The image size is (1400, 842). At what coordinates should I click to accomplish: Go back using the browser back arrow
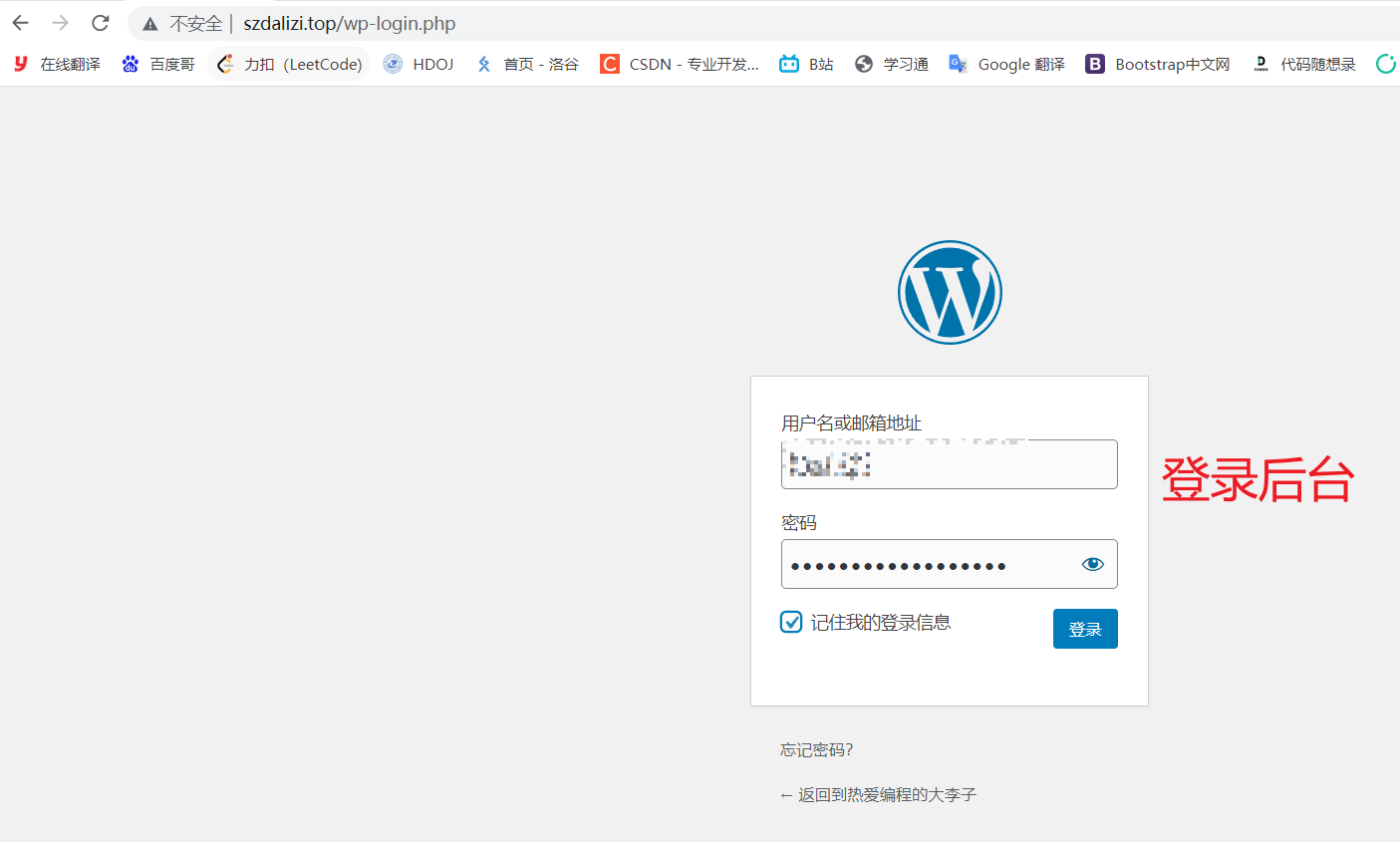(x=21, y=23)
